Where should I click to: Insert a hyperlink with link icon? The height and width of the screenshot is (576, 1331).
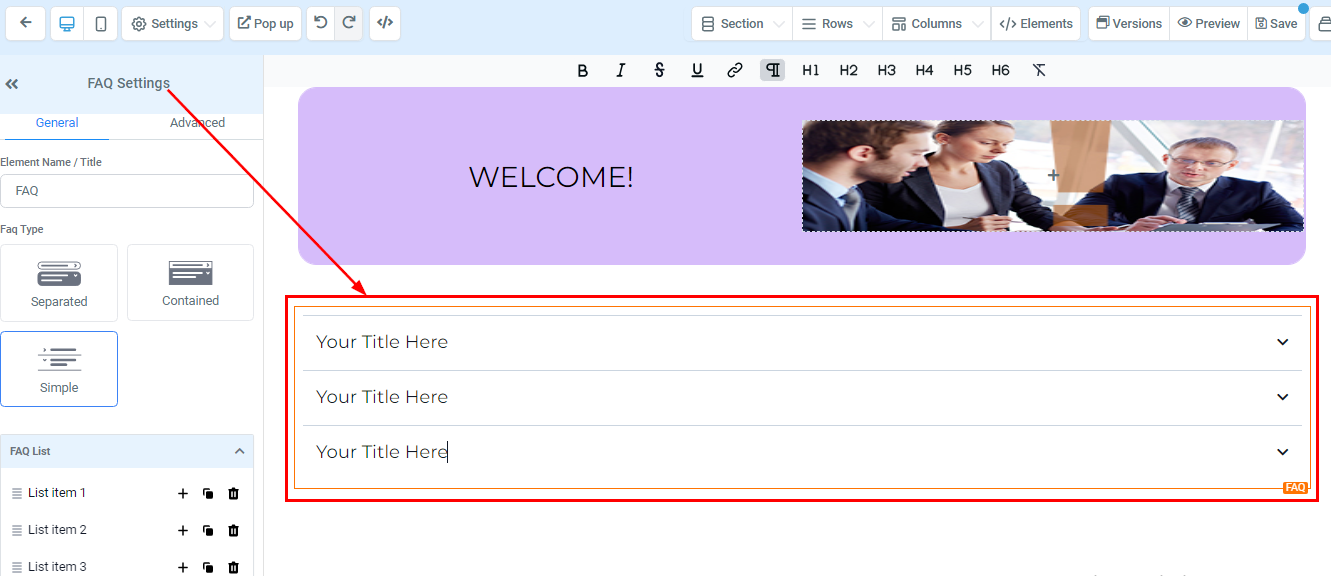pyautogui.click(x=735, y=70)
